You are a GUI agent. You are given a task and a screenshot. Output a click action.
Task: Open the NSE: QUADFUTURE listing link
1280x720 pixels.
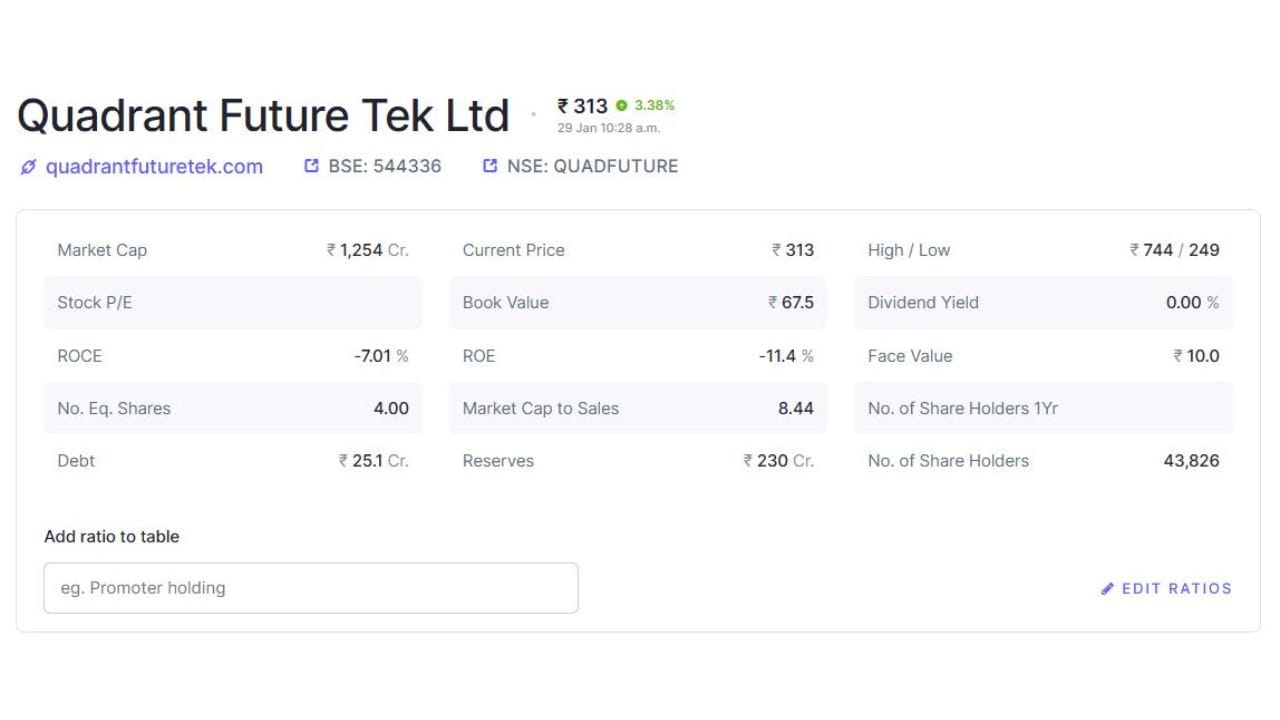click(x=592, y=166)
